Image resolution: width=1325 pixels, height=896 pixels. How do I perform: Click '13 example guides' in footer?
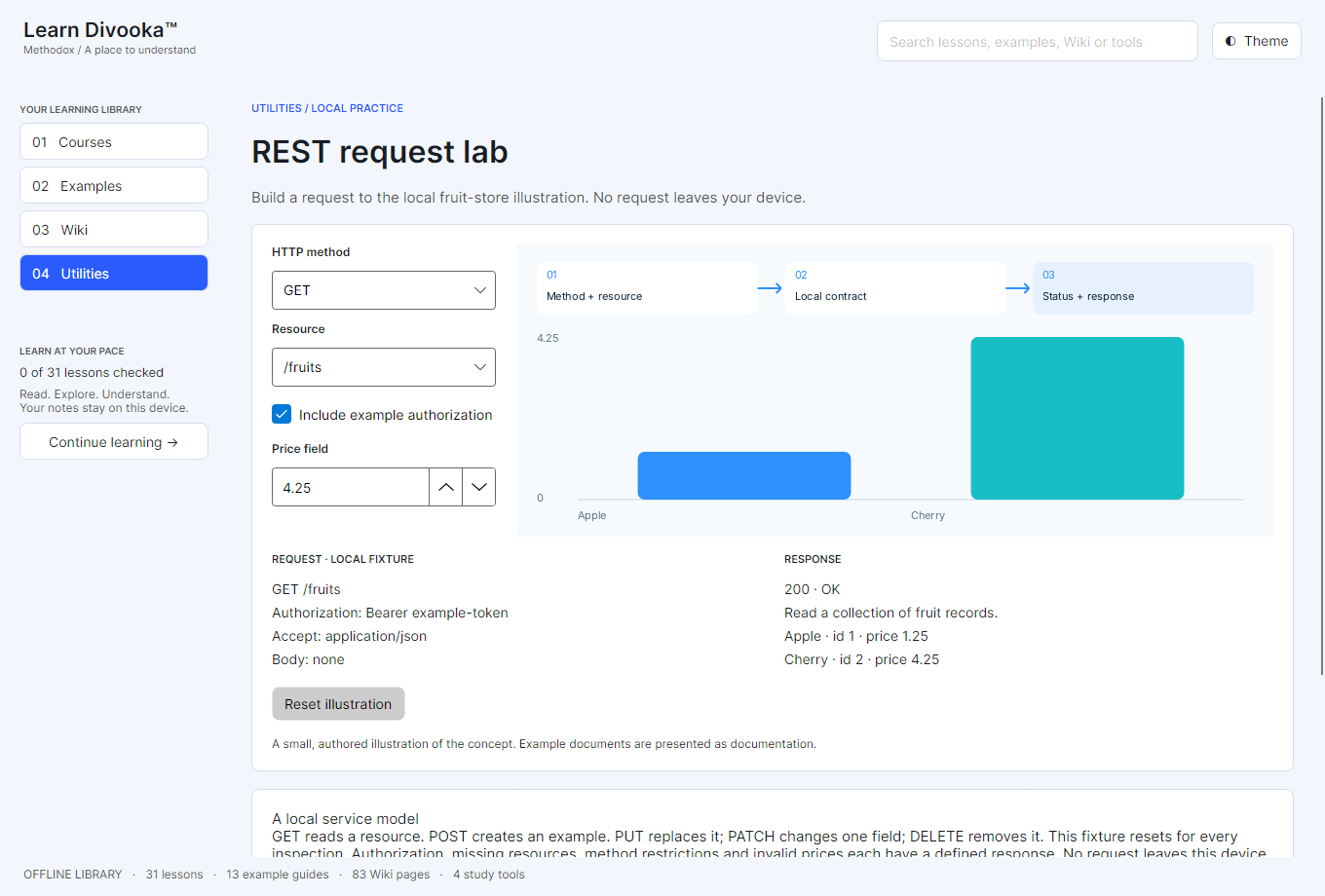(278, 875)
